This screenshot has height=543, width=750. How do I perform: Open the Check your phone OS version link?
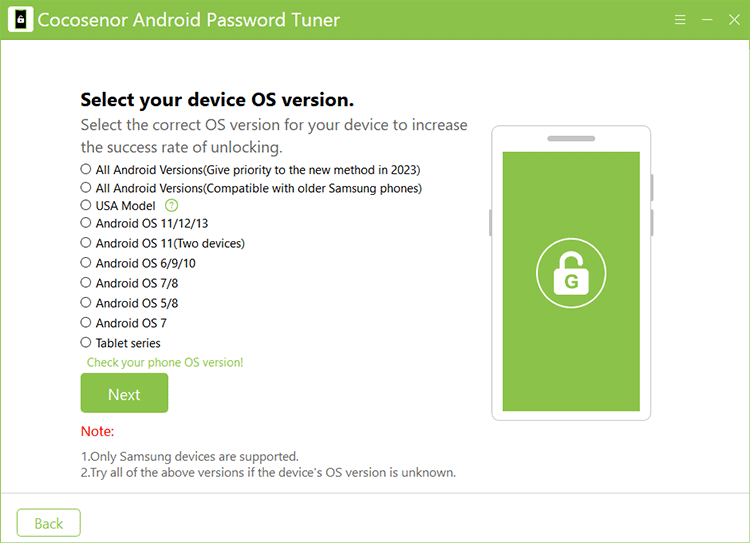tap(165, 362)
